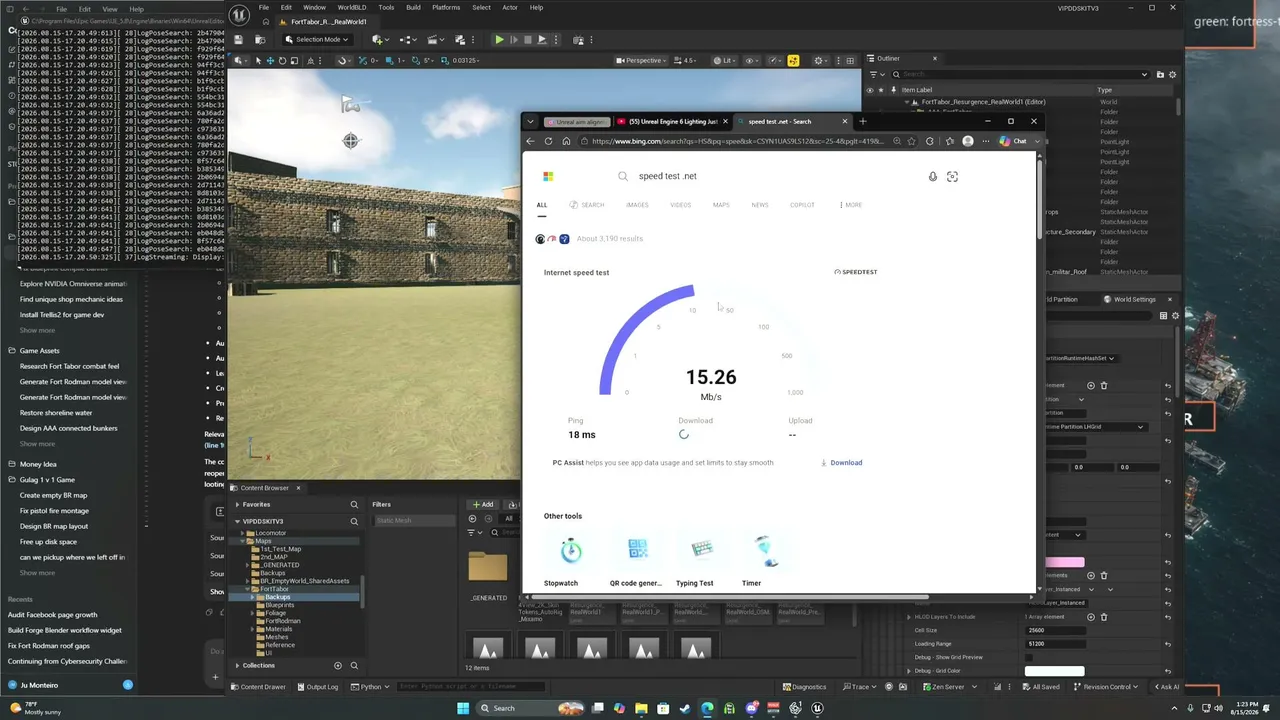Go back in Content Browser history
Screen dimensions: 1280x720
tap(472, 519)
